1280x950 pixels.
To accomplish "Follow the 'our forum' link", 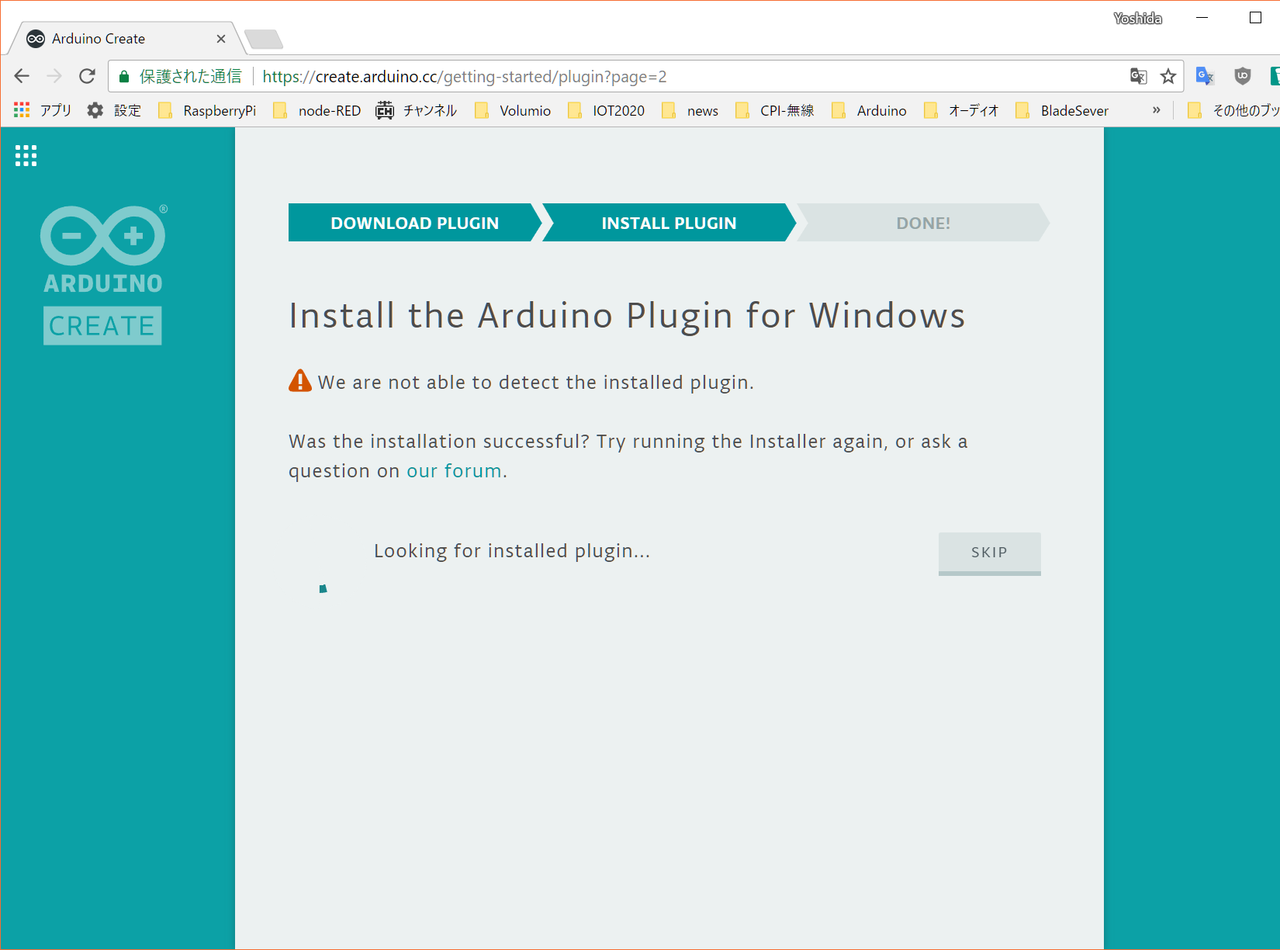I will [x=454, y=471].
